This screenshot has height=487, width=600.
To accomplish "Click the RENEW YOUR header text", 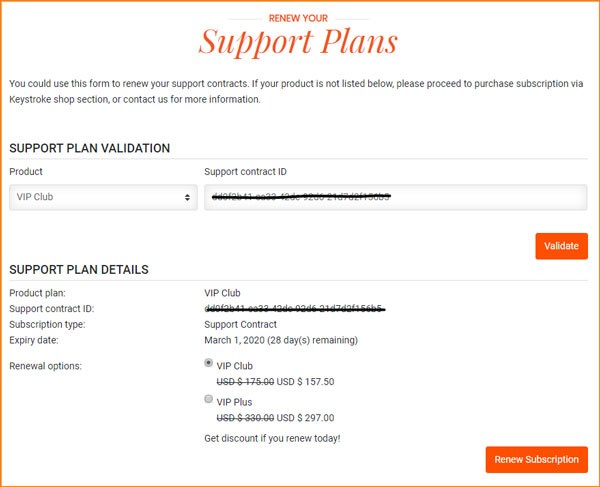I will 298,18.
